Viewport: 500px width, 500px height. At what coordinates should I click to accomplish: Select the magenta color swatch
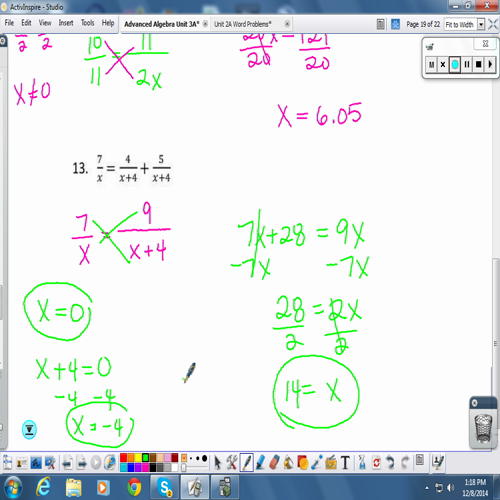coord(145,468)
